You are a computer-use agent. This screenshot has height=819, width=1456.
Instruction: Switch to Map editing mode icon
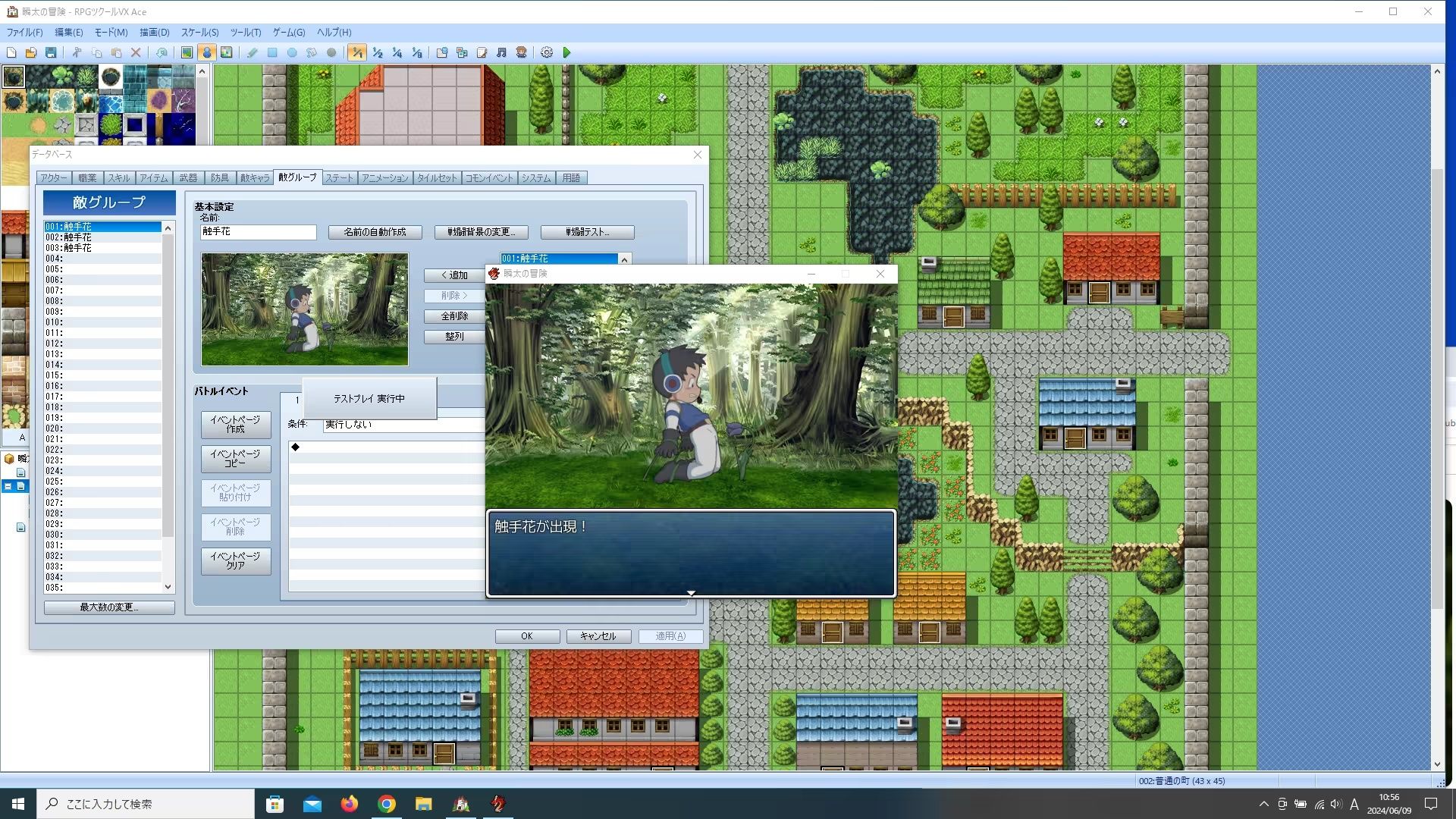pyautogui.click(x=187, y=52)
